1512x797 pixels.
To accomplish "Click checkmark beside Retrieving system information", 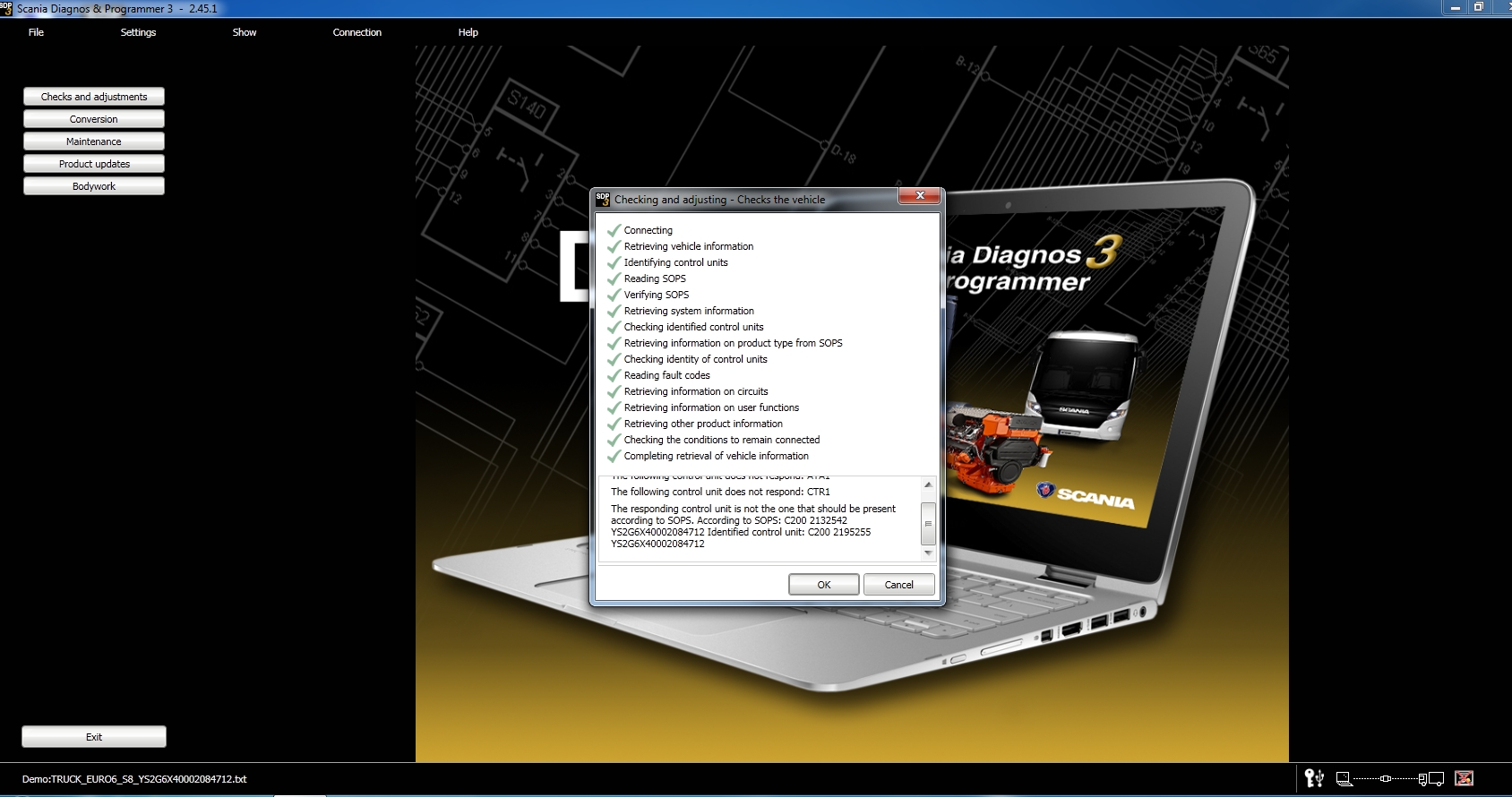I will point(614,311).
